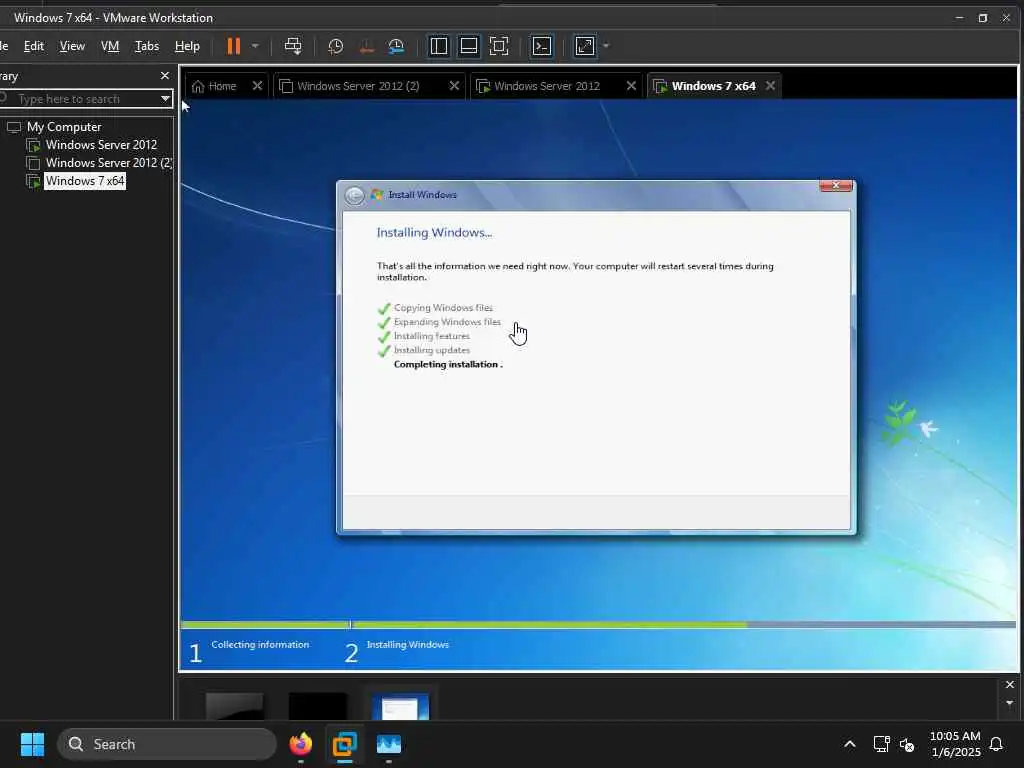Toggle the thumbnail bar view icon

pos(468,46)
